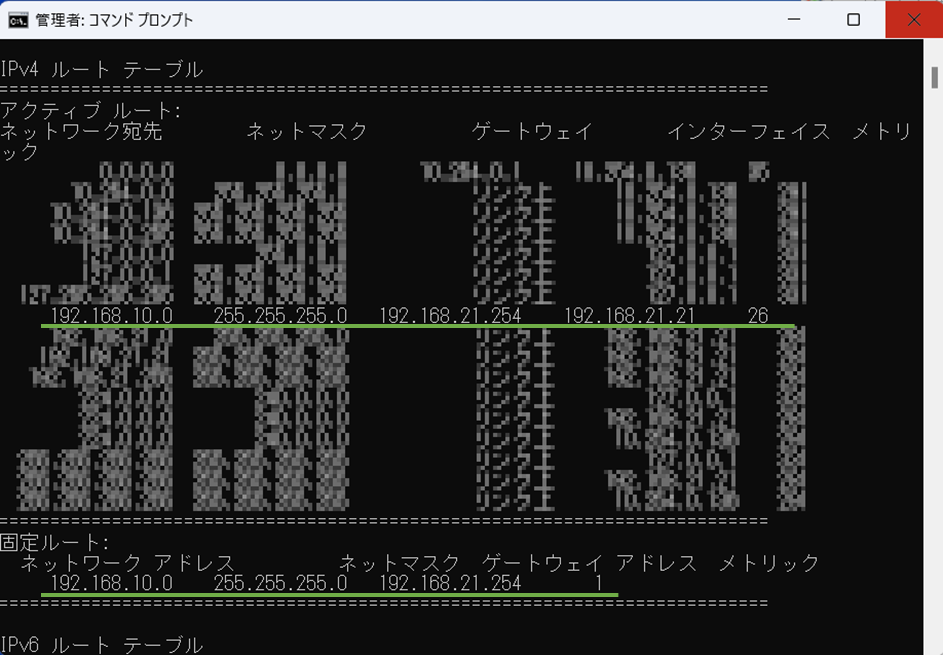Click 255.255.255.0 in the active routes row
This screenshot has height=655, width=943.
pos(280,316)
